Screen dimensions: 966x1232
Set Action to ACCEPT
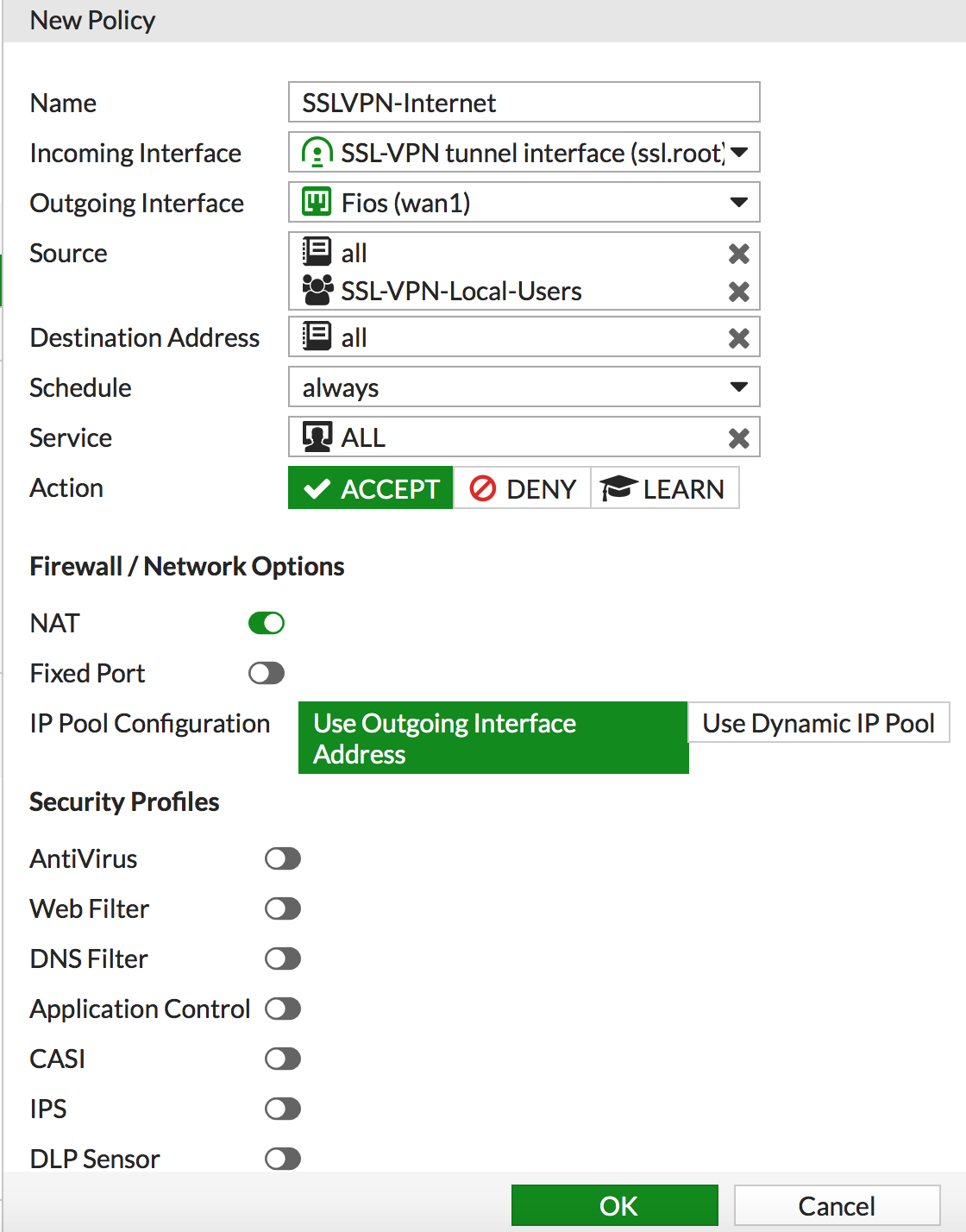(370, 488)
